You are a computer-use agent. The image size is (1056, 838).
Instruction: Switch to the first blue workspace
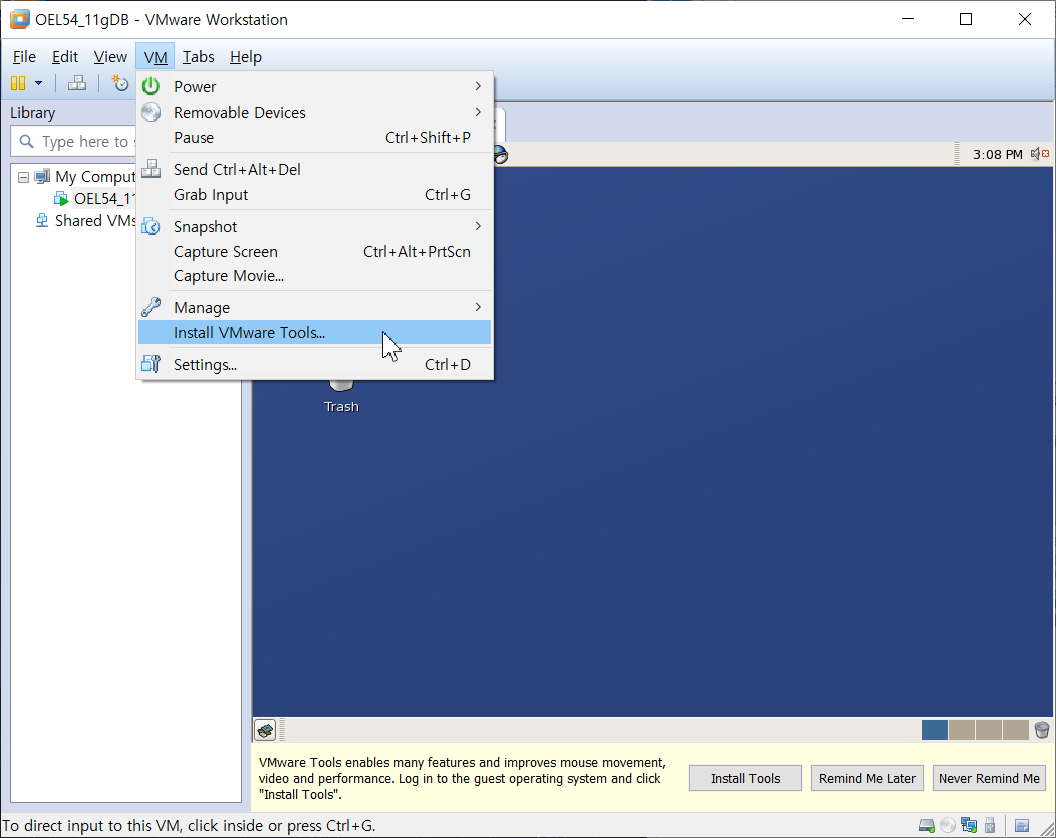click(x=935, y=730)
